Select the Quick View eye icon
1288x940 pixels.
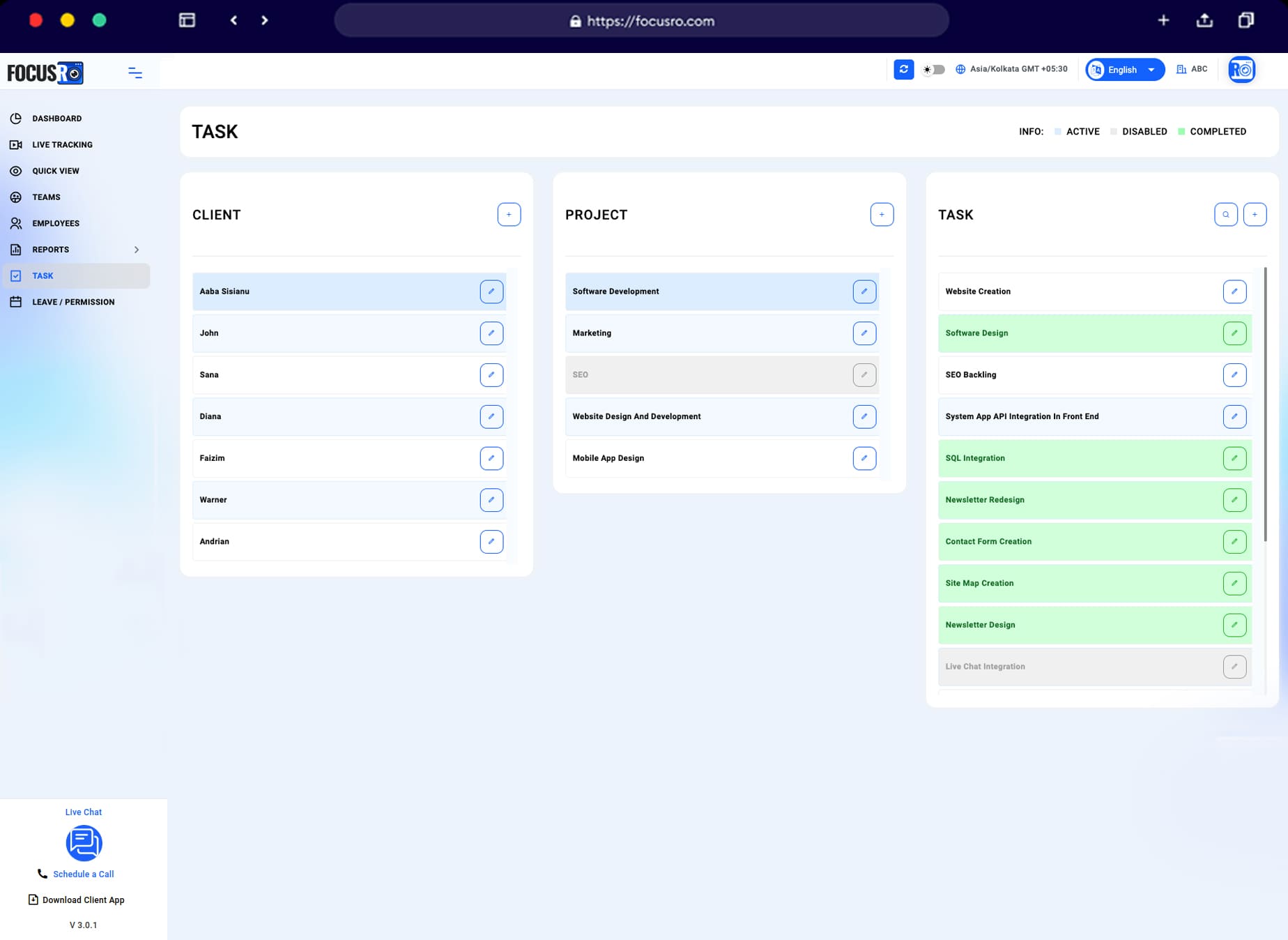pyautogui.click(x=16, y=171)
